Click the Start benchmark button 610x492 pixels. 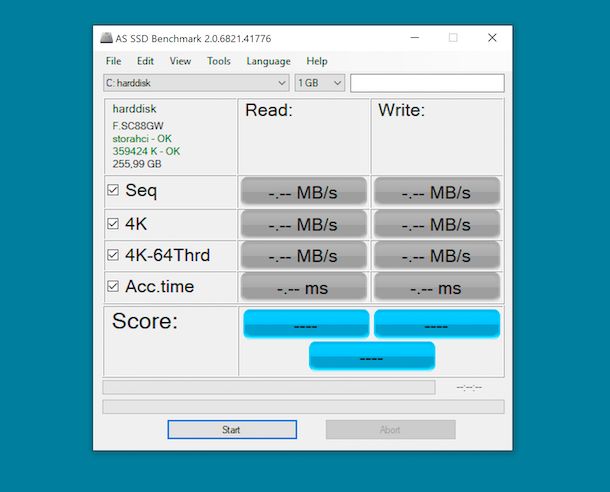point(232,429)
